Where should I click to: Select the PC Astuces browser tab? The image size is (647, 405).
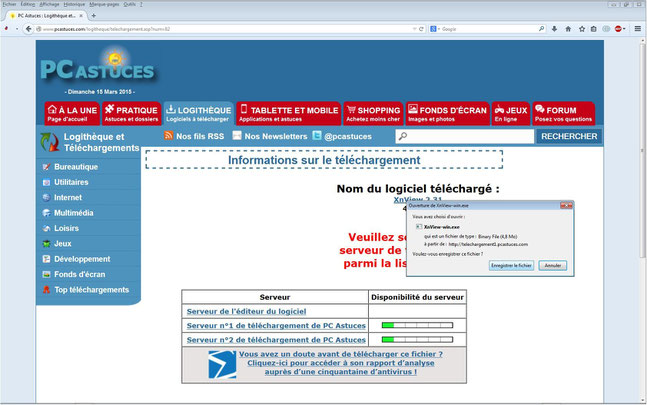[47, 16]
